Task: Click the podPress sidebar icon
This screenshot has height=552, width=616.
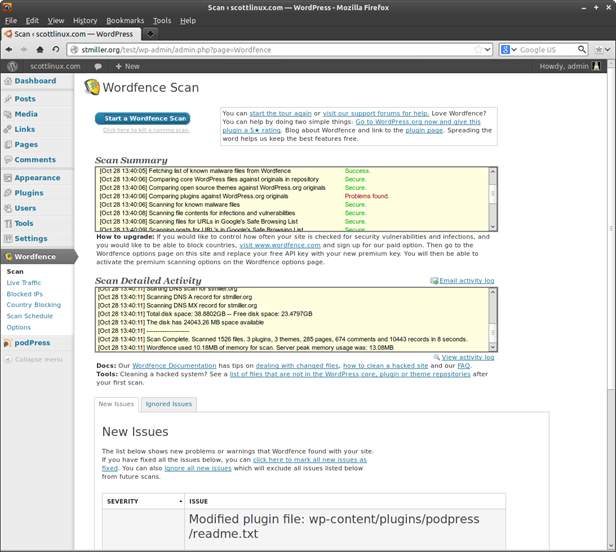Action: click(x=8, y=342)
